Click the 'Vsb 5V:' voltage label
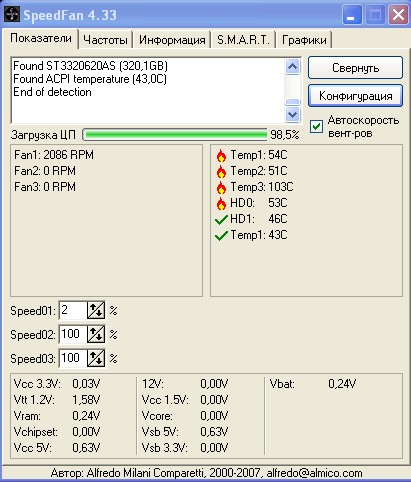The image size is (411, 482). pos(160,432)
